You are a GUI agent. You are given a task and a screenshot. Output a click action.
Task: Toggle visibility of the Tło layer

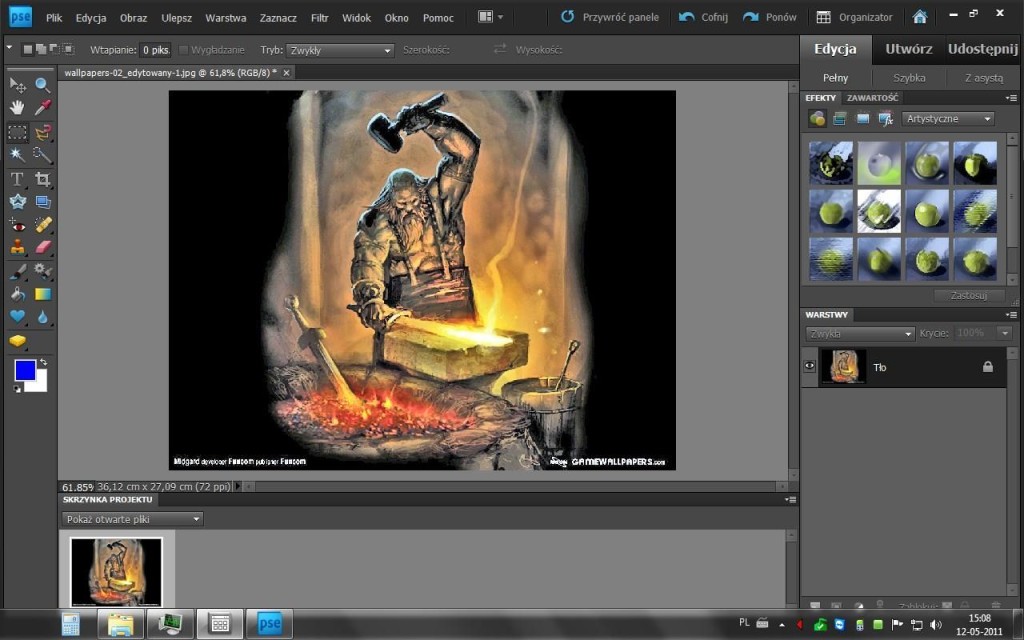(x=810, y=367)
